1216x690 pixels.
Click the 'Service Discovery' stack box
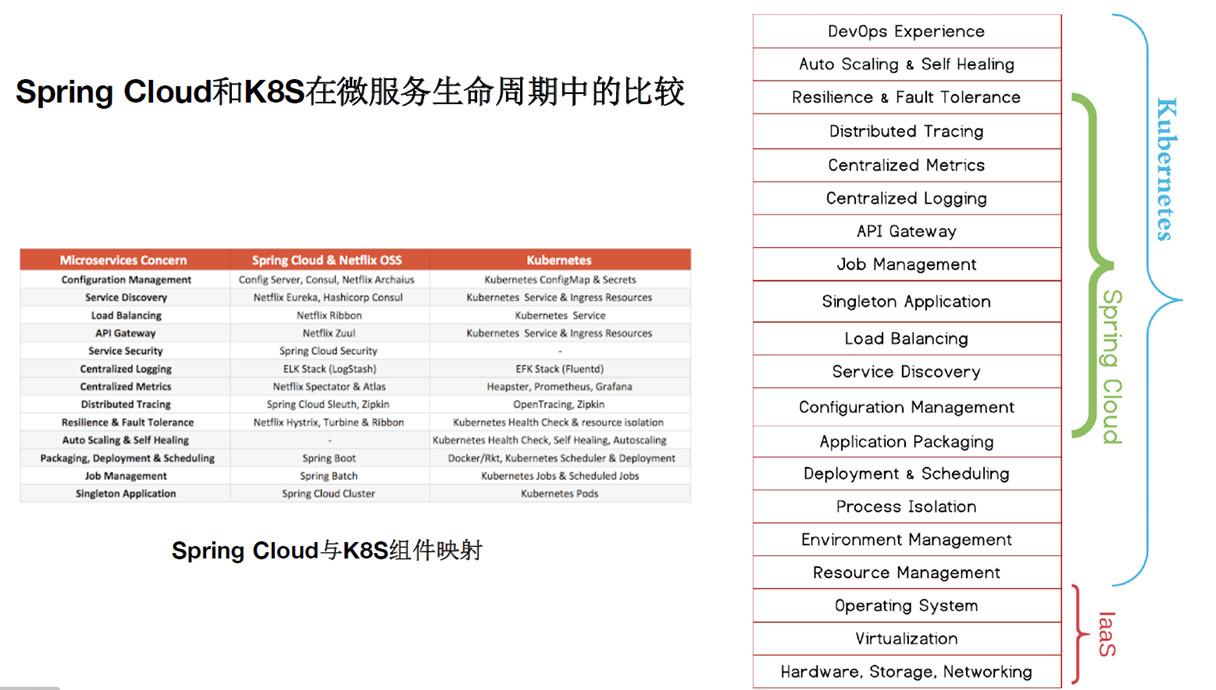[906, 371]
